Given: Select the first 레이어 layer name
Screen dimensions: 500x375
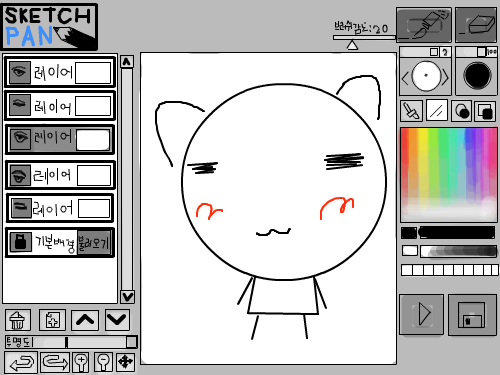Looking at the screenshot, I should pyautogui.click(x=53, y=72).
